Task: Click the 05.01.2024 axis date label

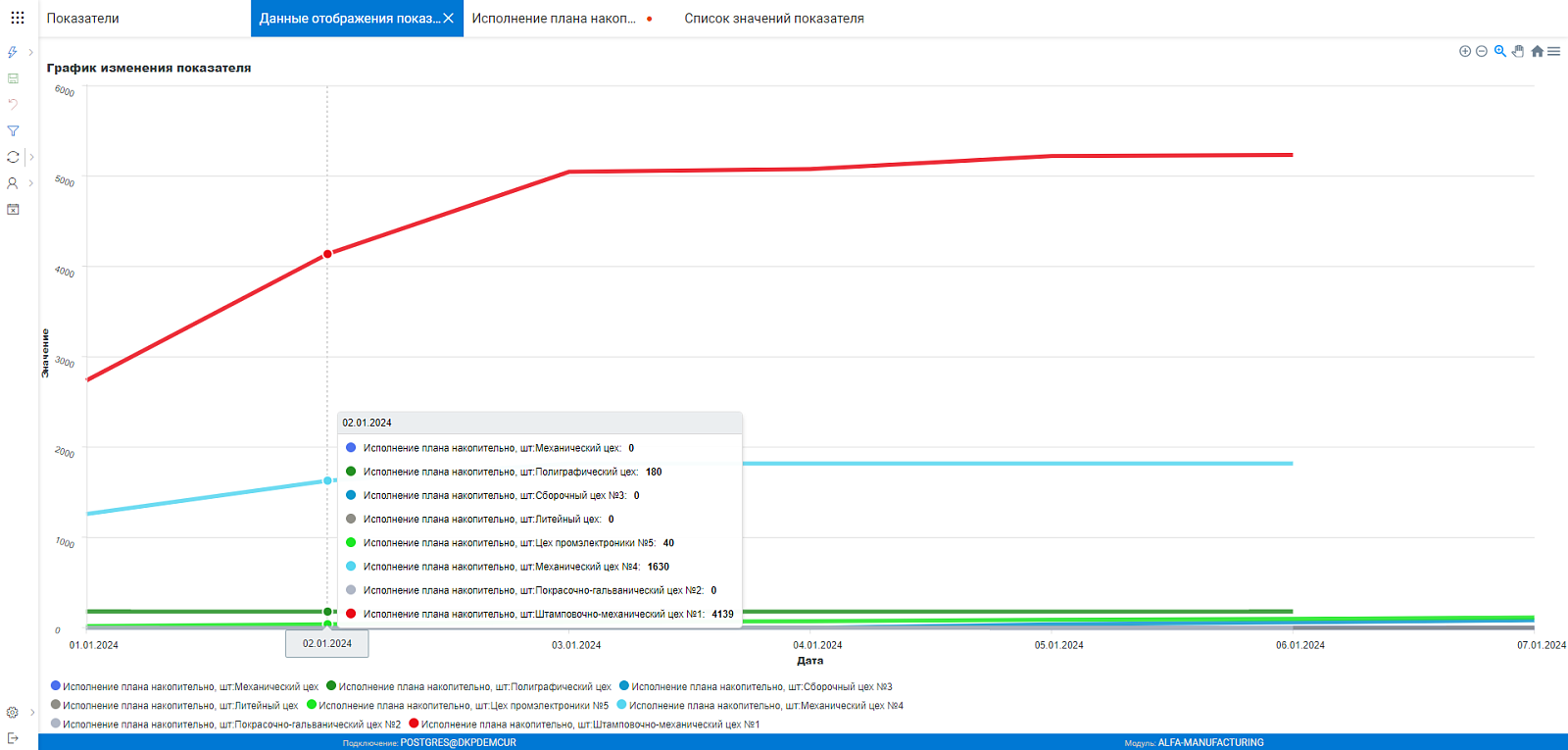Action: click(1059, 645)
